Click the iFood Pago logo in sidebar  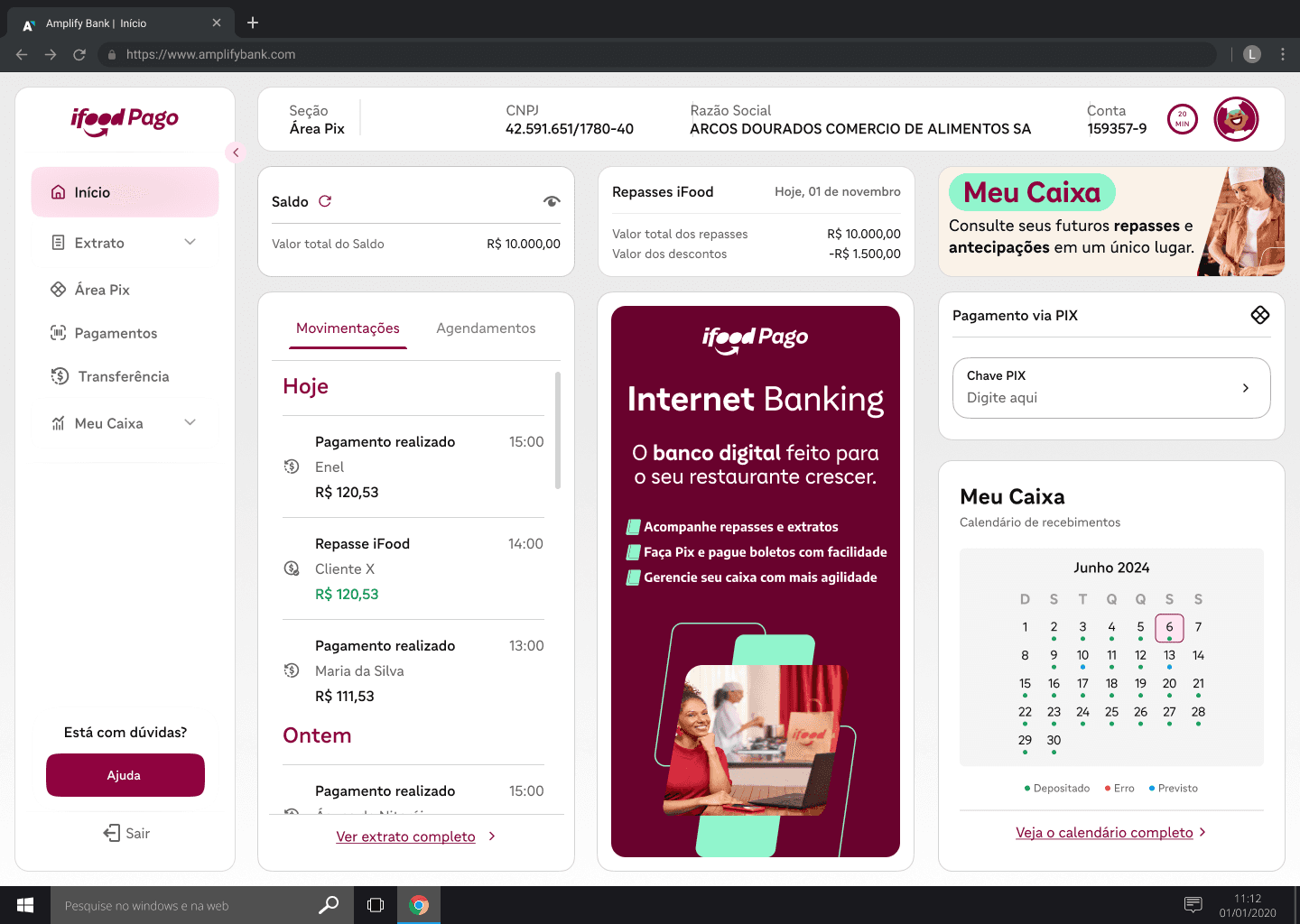pyautogui.click(x=125, y=120)
